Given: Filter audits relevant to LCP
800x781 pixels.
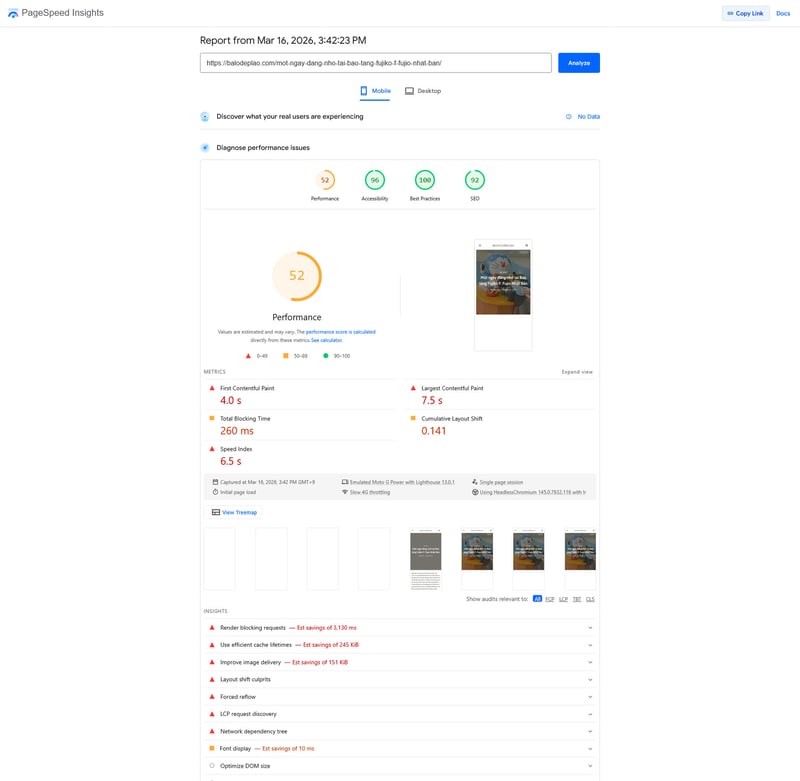Looking at the screenshot, I should coord(564,599).
